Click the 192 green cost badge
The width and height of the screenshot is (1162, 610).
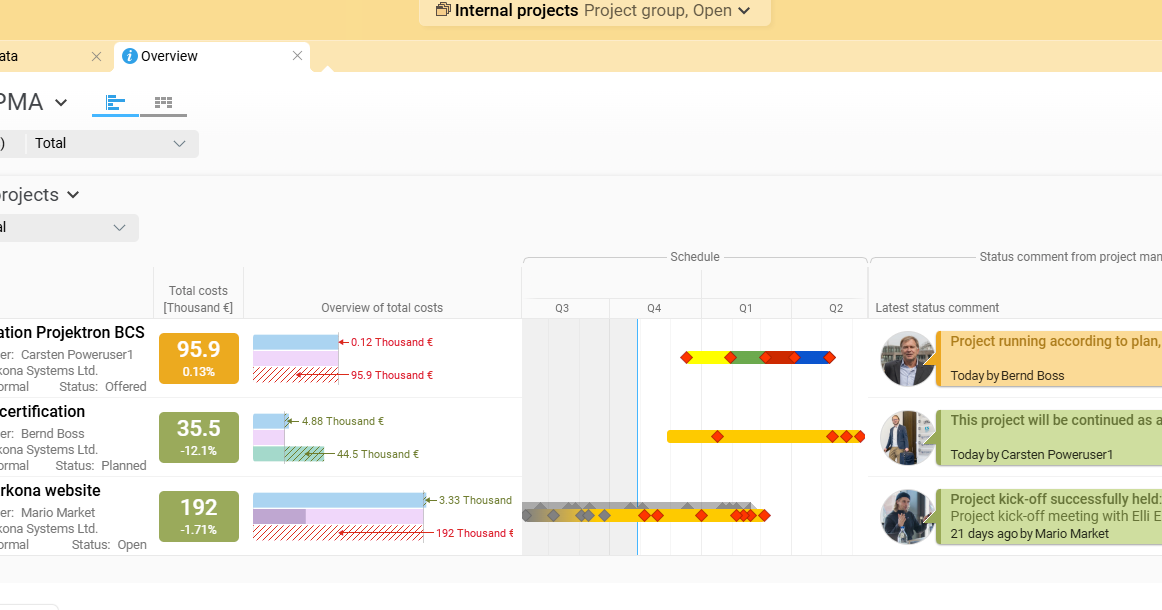(x=199, y=516)
